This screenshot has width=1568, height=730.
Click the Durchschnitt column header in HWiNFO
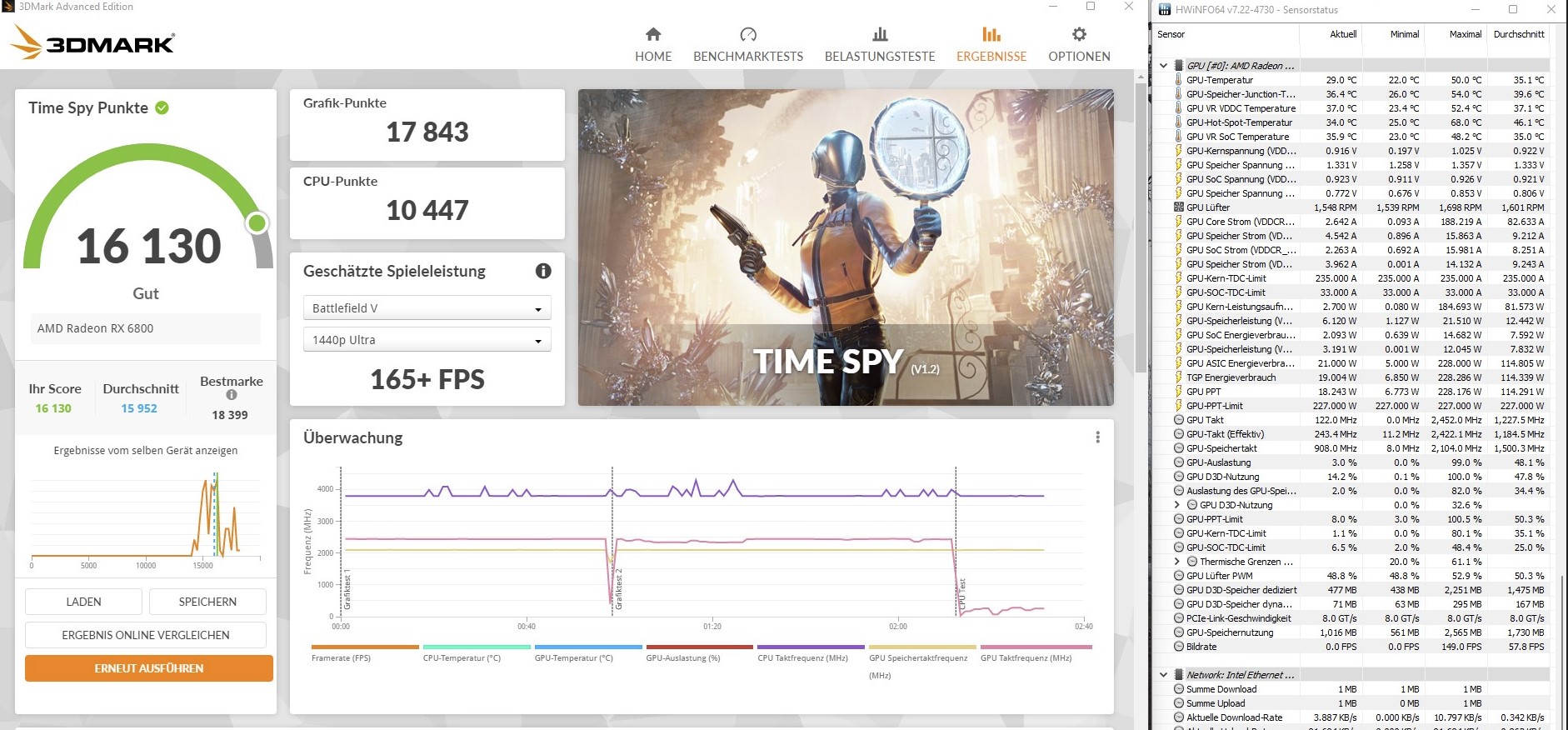click(1518, 34)
